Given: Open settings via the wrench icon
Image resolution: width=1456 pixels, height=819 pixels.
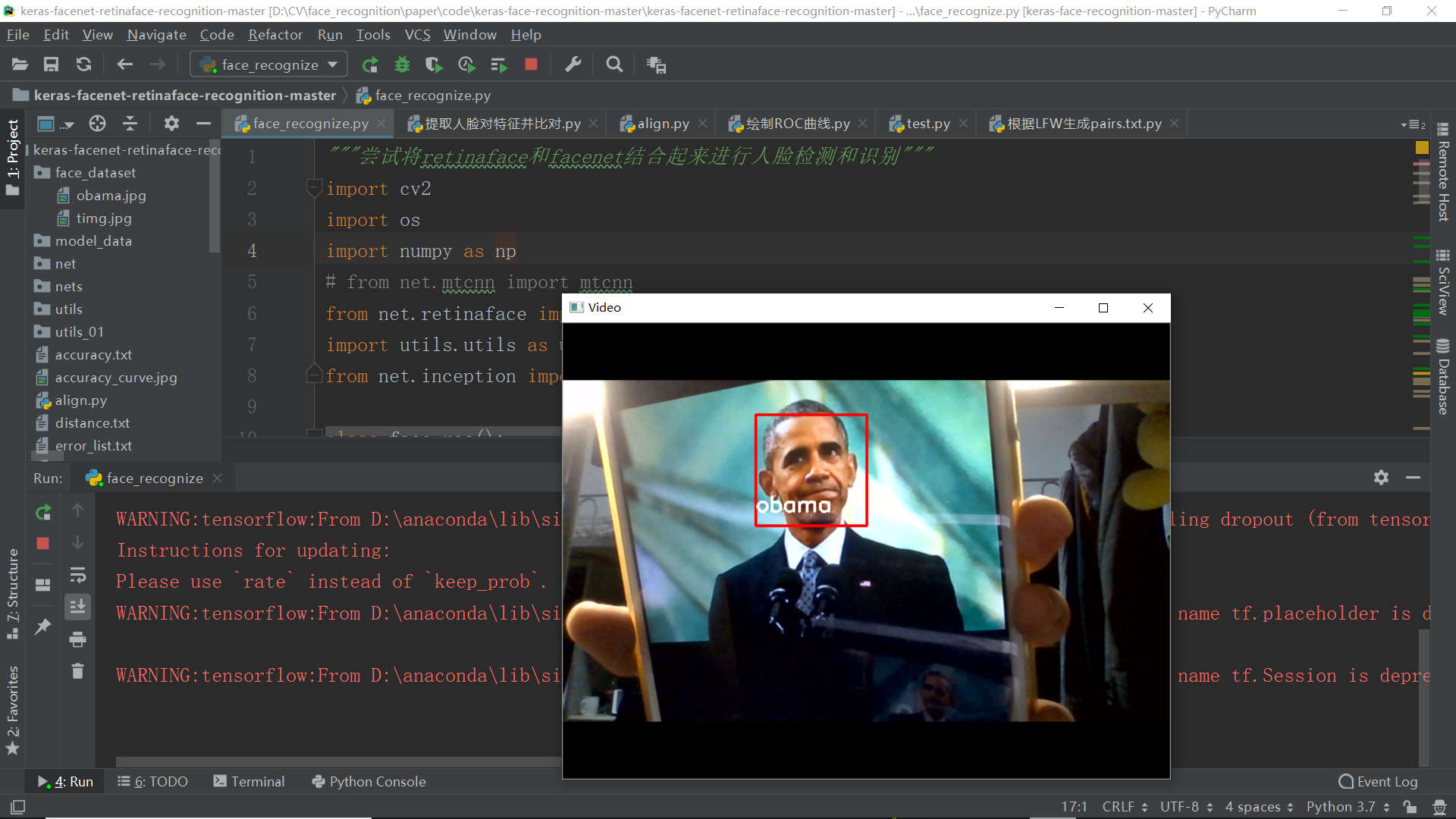Looking at the screenshot, I should click(x=573, y=65).
